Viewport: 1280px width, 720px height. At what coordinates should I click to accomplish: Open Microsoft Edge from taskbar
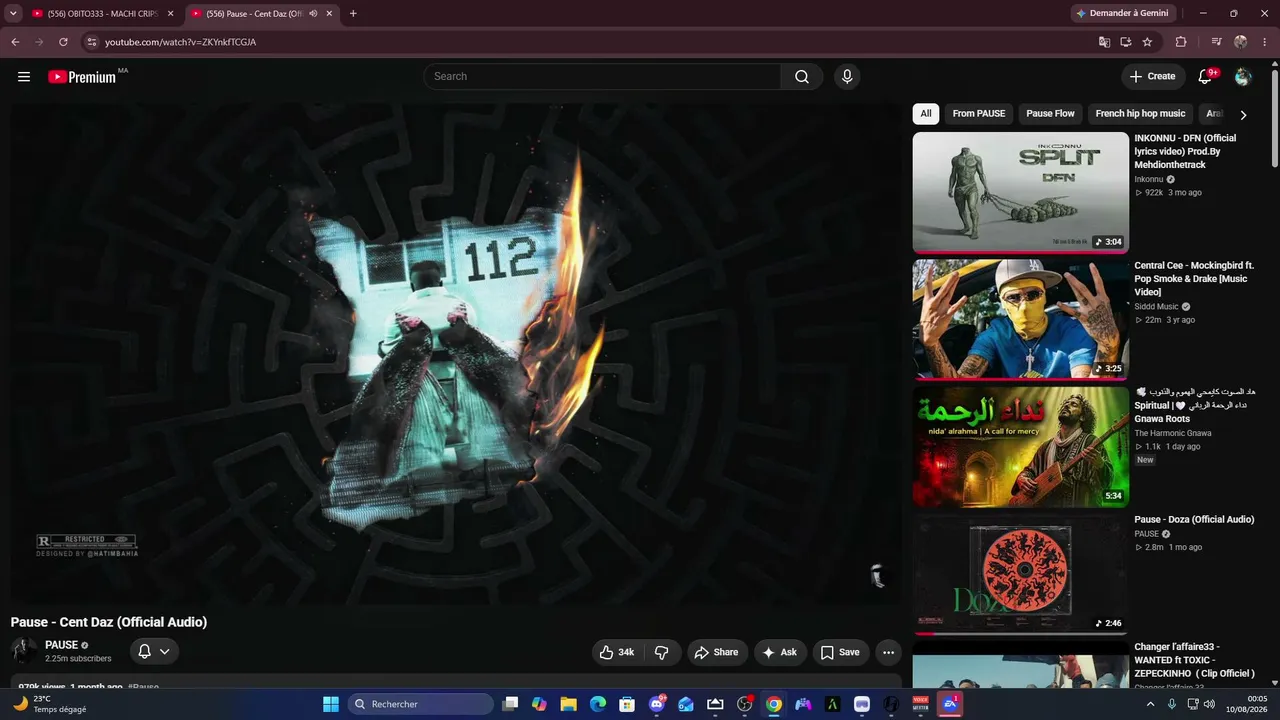(x=598, y=704)
